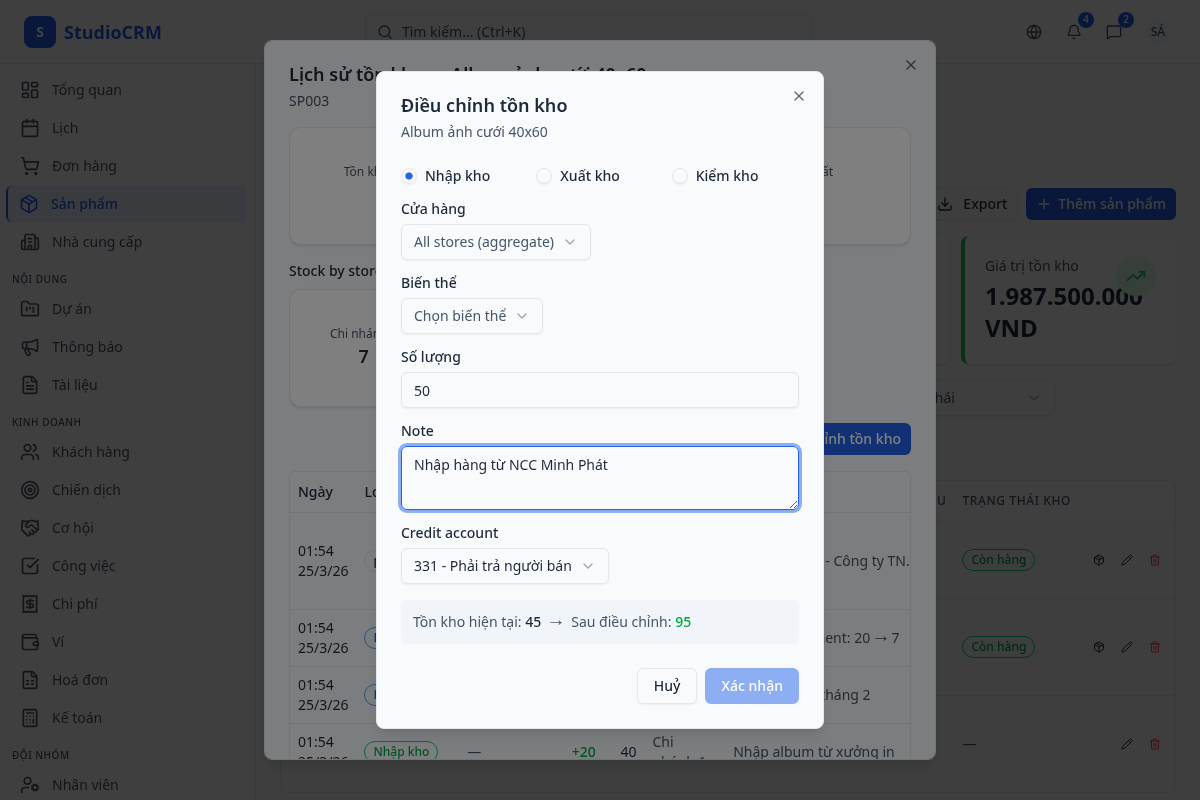Viewport: 1200px width, 800px height.
Task: Open Đơn hàng in the sidebar
Action: (84, 166)
